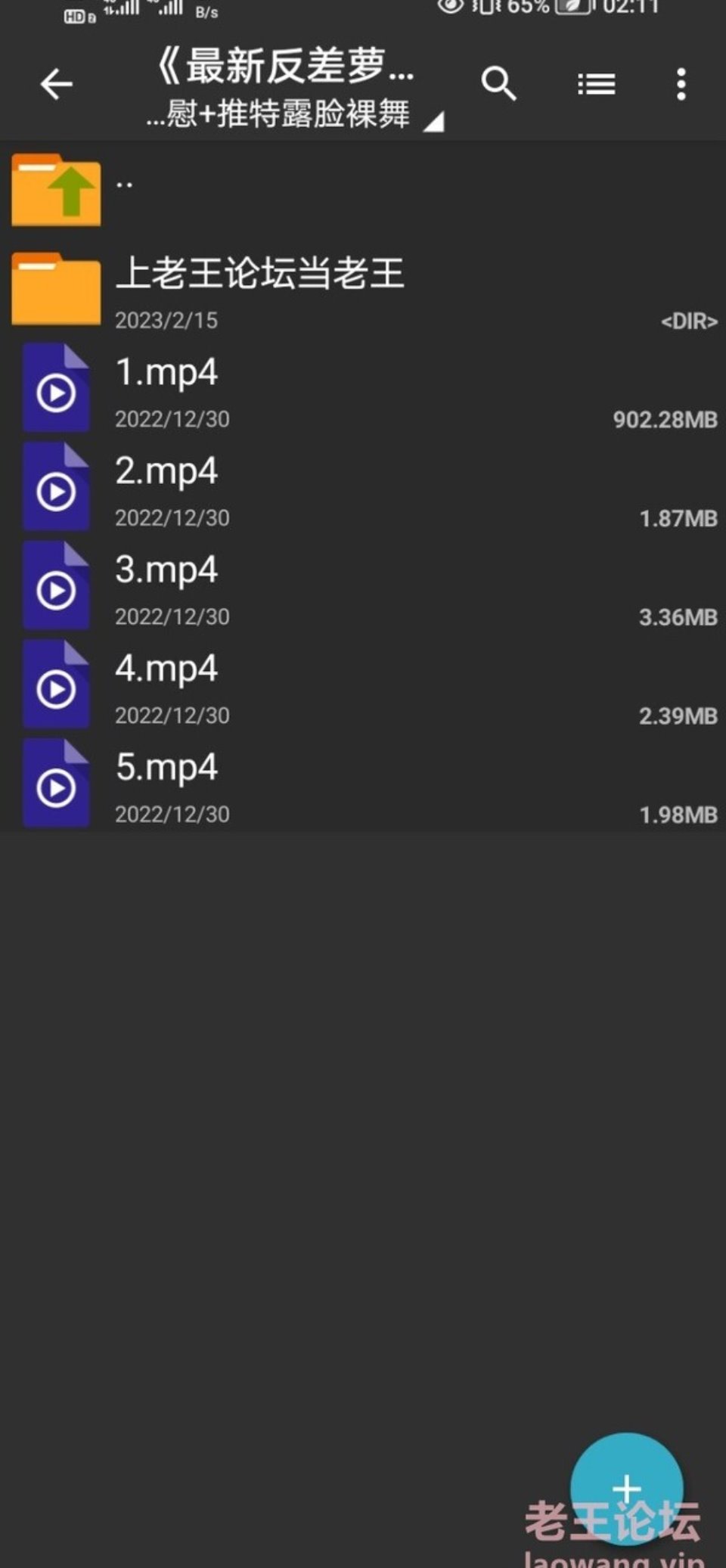This screenshot has height=1568, width=726.
Task: Tap the orange folder icon marked DIR
Action: click(56, 288)
